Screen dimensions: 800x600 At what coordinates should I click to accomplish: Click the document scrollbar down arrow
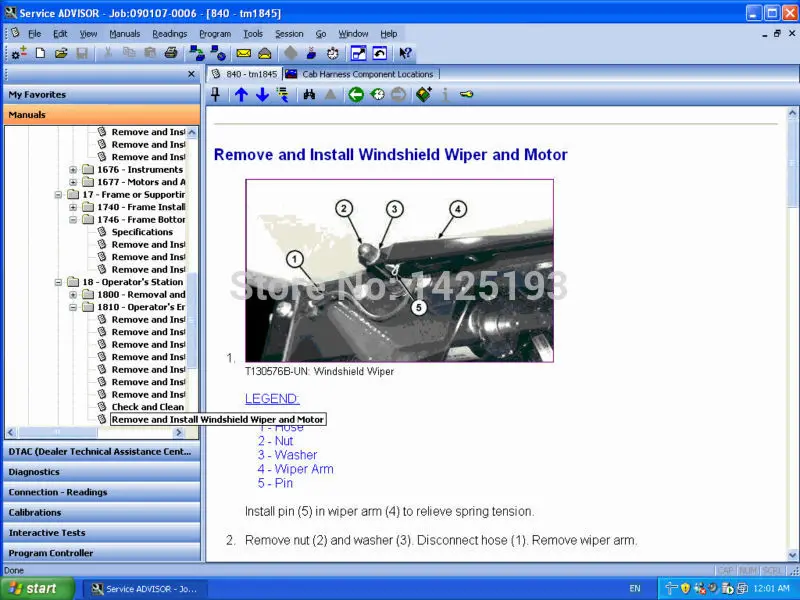[792, 555]
